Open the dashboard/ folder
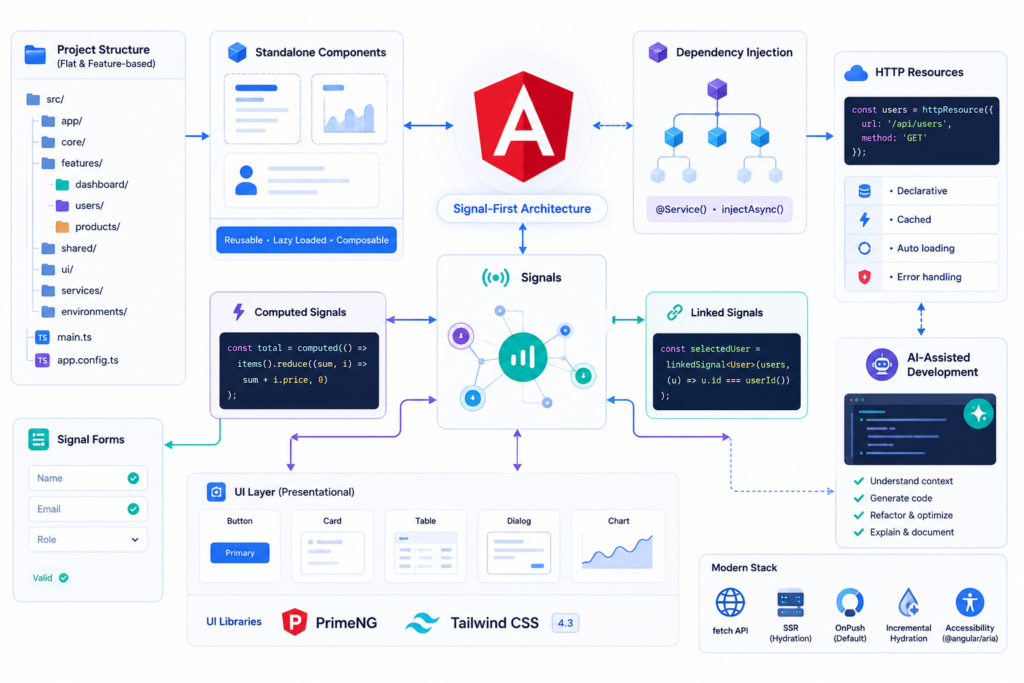The height and width of the screenshot is (683, 1024). tap(91, 184)
